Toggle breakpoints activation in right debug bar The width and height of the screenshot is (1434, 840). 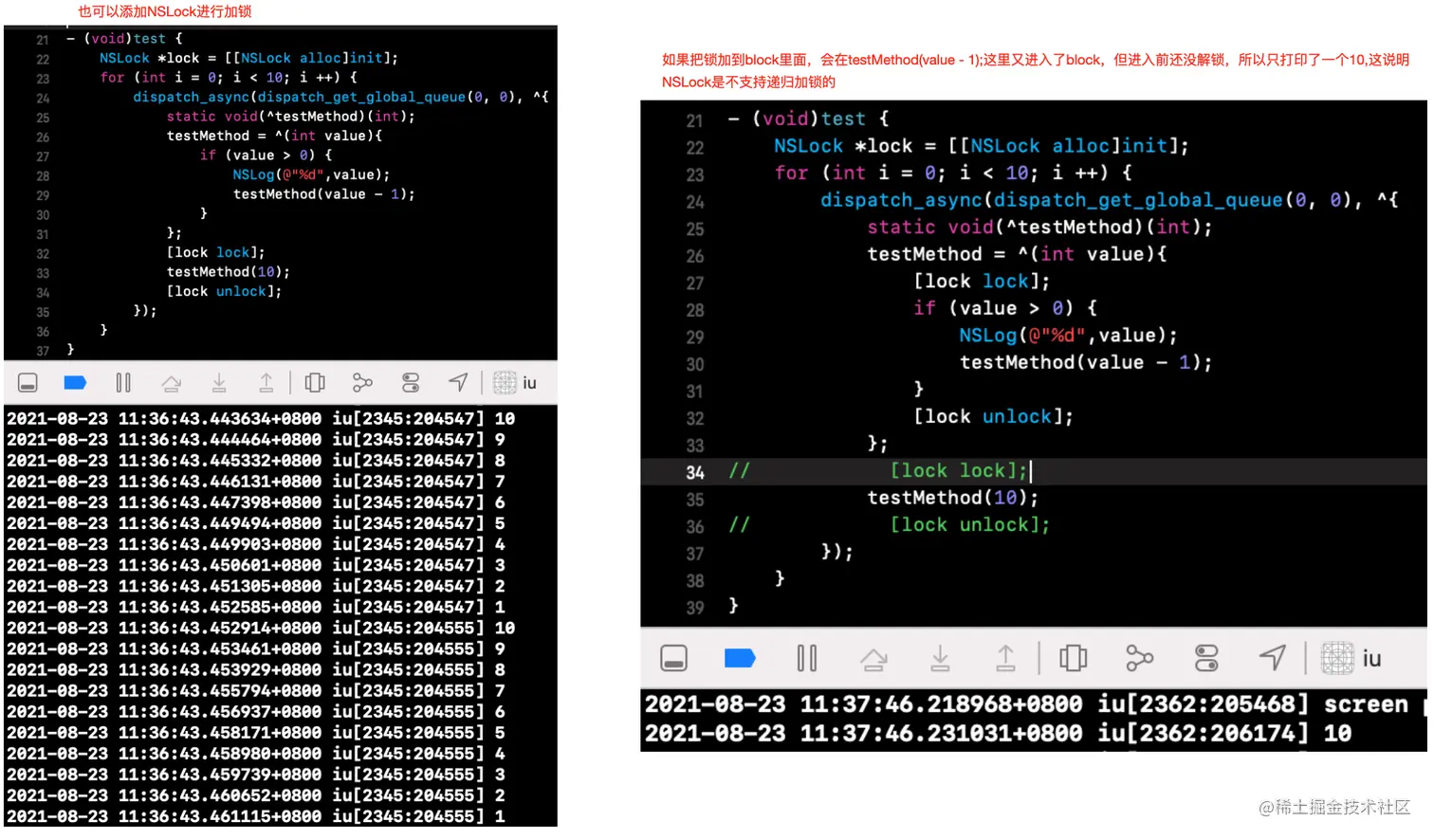click(740, 658)
